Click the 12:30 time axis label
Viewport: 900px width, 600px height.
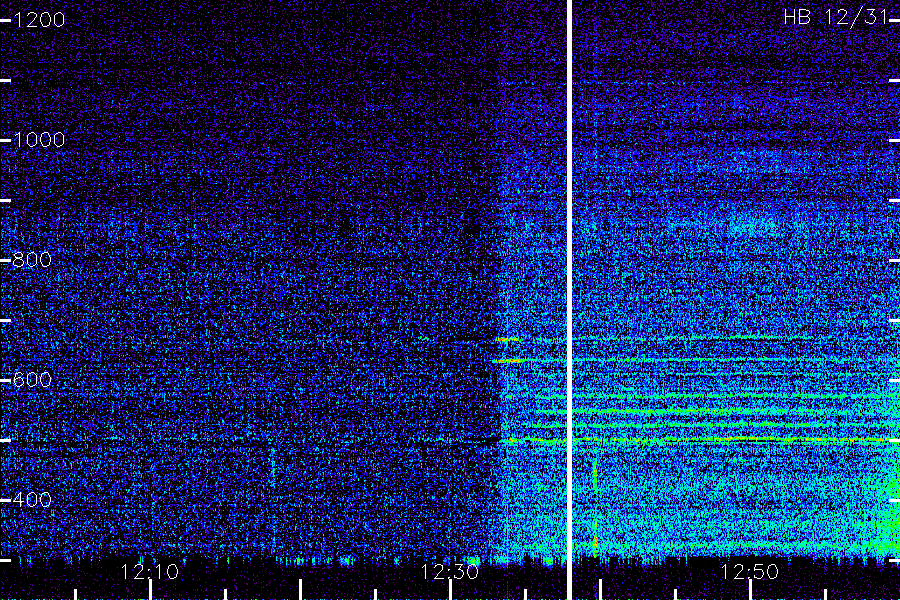pyautogui.click(x=449, y=572)
